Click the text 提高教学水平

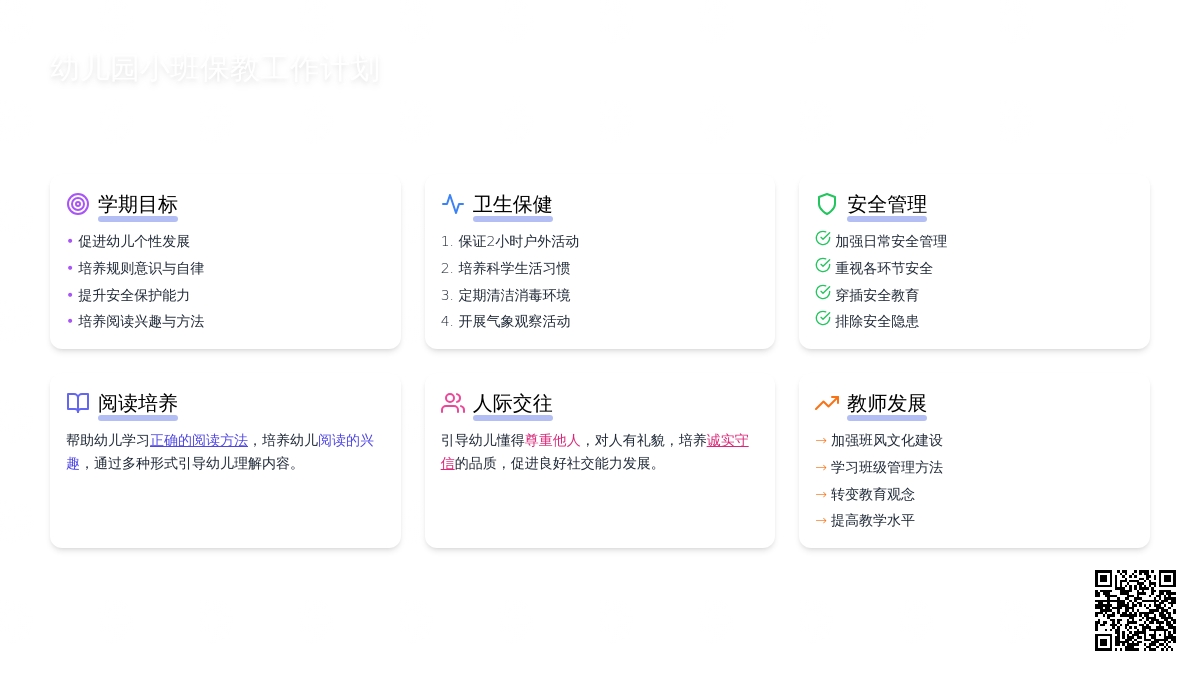point(873,521)
